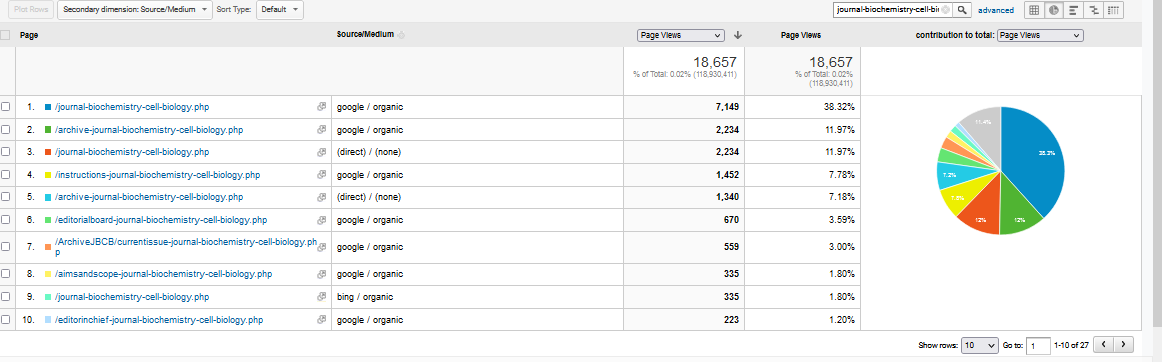Open the advanced filter link
This screenshot has height=362, width=1162.
[995, 10]
